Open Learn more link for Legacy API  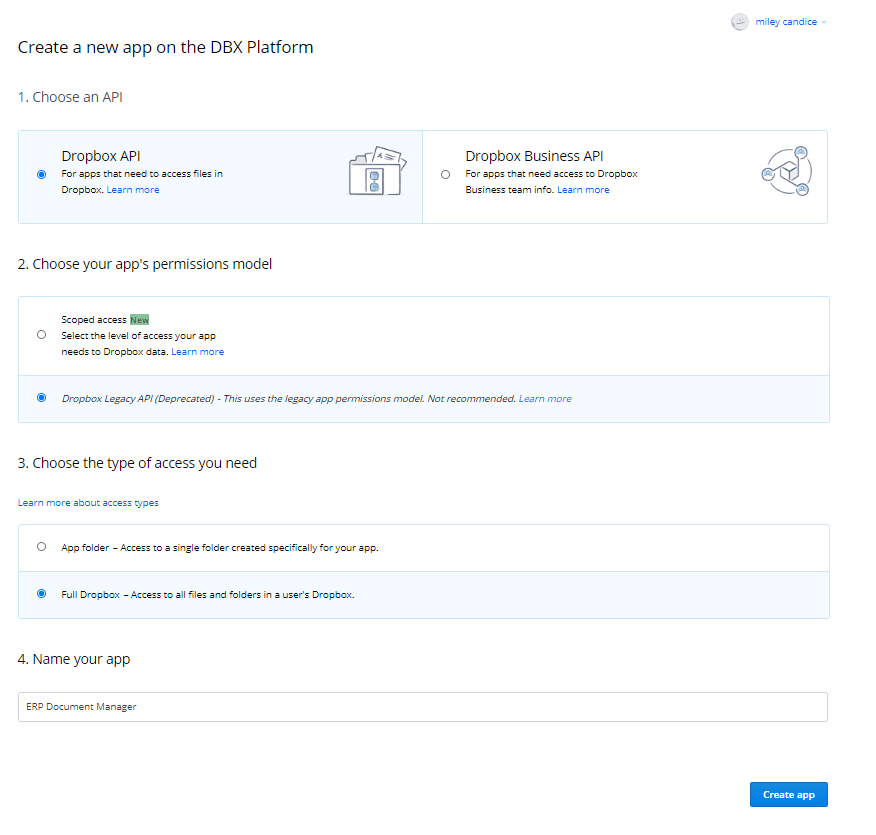[x=545, y=399]
